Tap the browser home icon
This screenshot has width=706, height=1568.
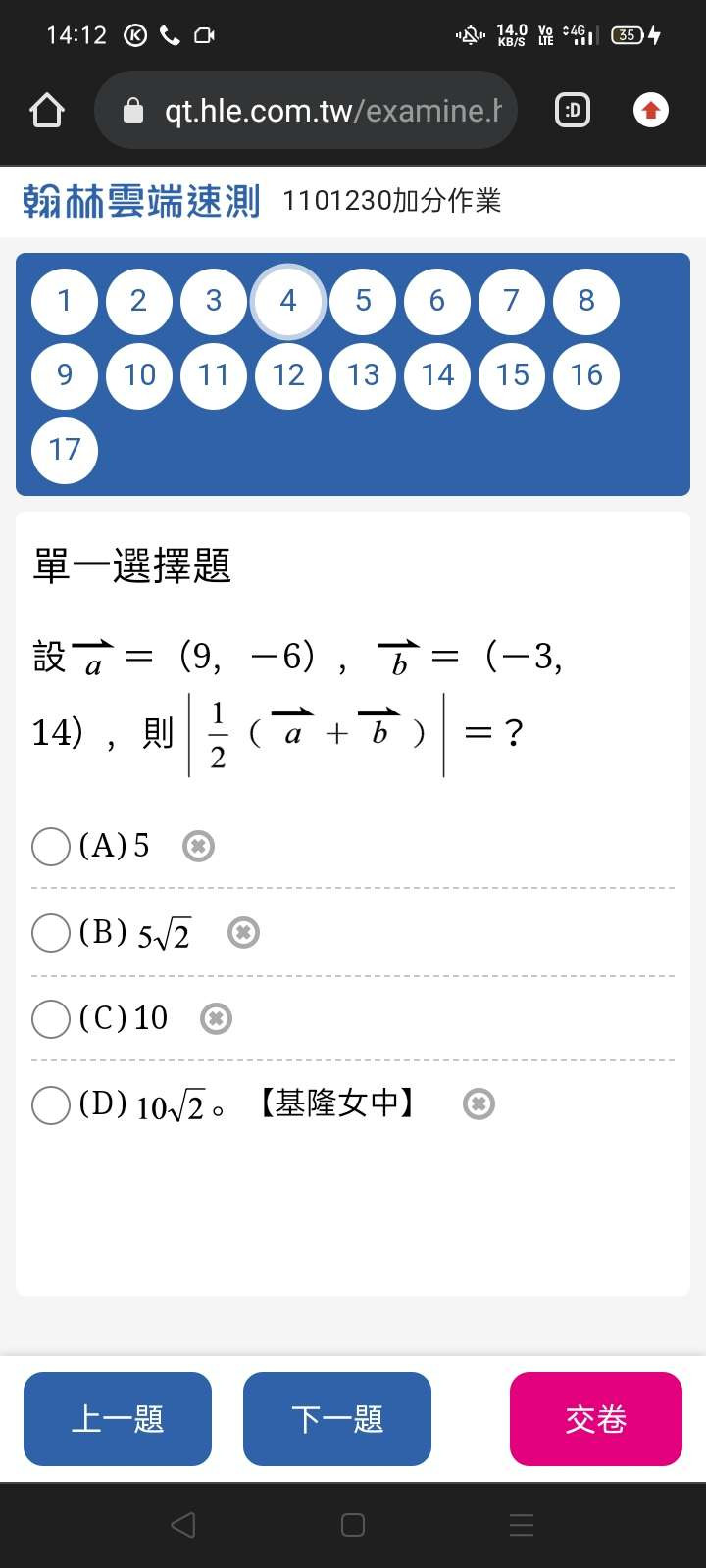47,110
